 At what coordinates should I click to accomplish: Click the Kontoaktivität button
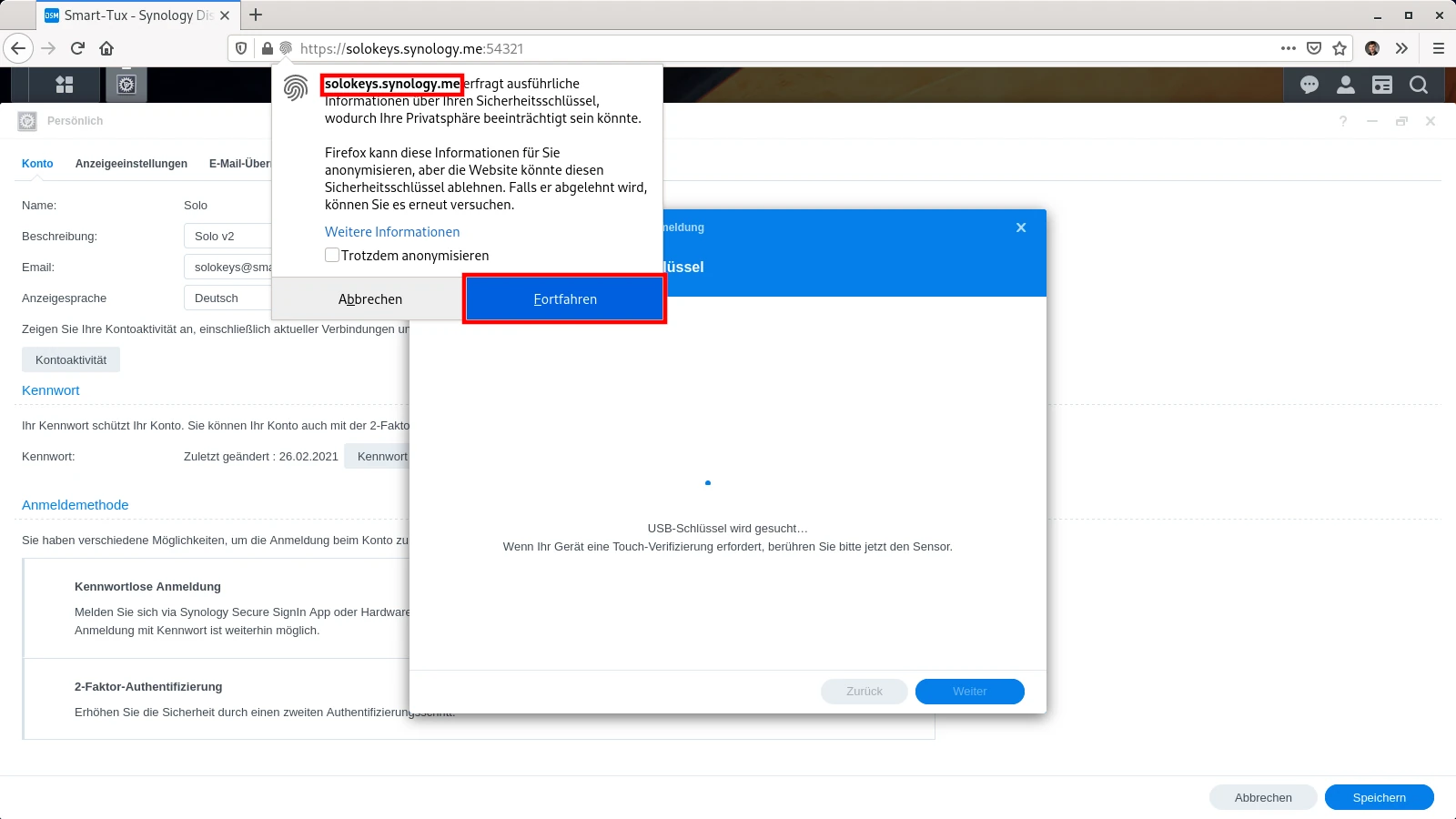pyautogui.click(x=71, y=359)
